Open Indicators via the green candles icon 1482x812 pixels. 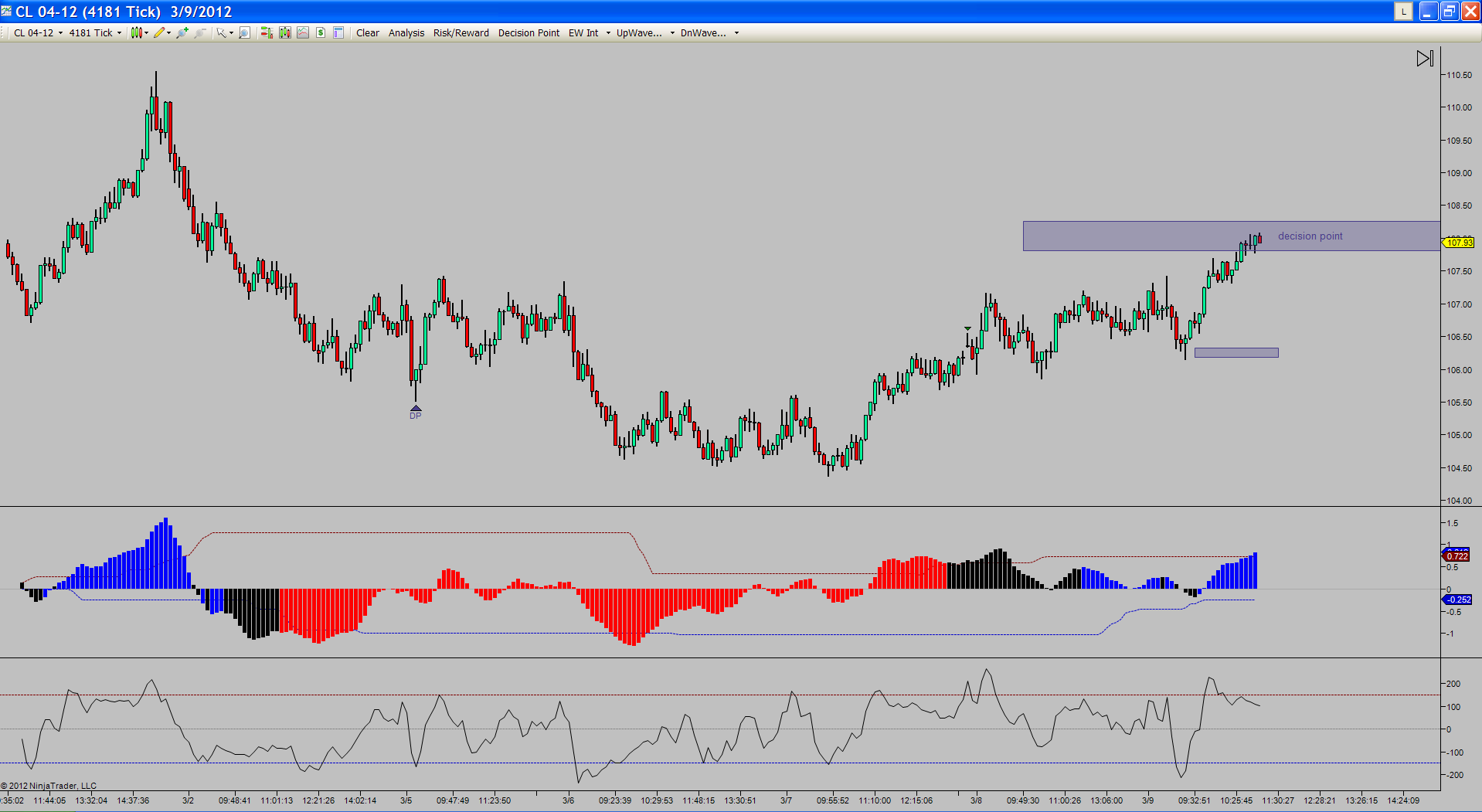285,32
